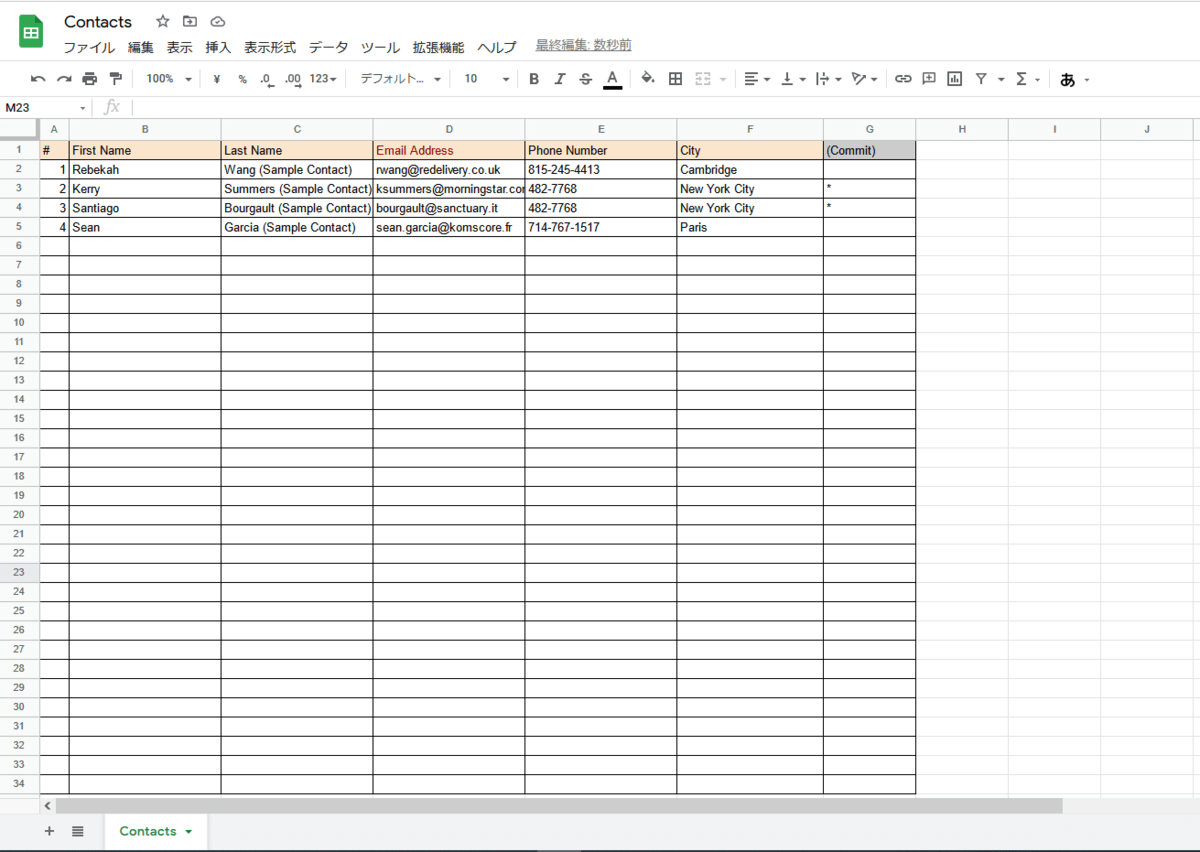Open the ヘルプ menu
The width and height of the screenshot is (1200, 852).
497,47
